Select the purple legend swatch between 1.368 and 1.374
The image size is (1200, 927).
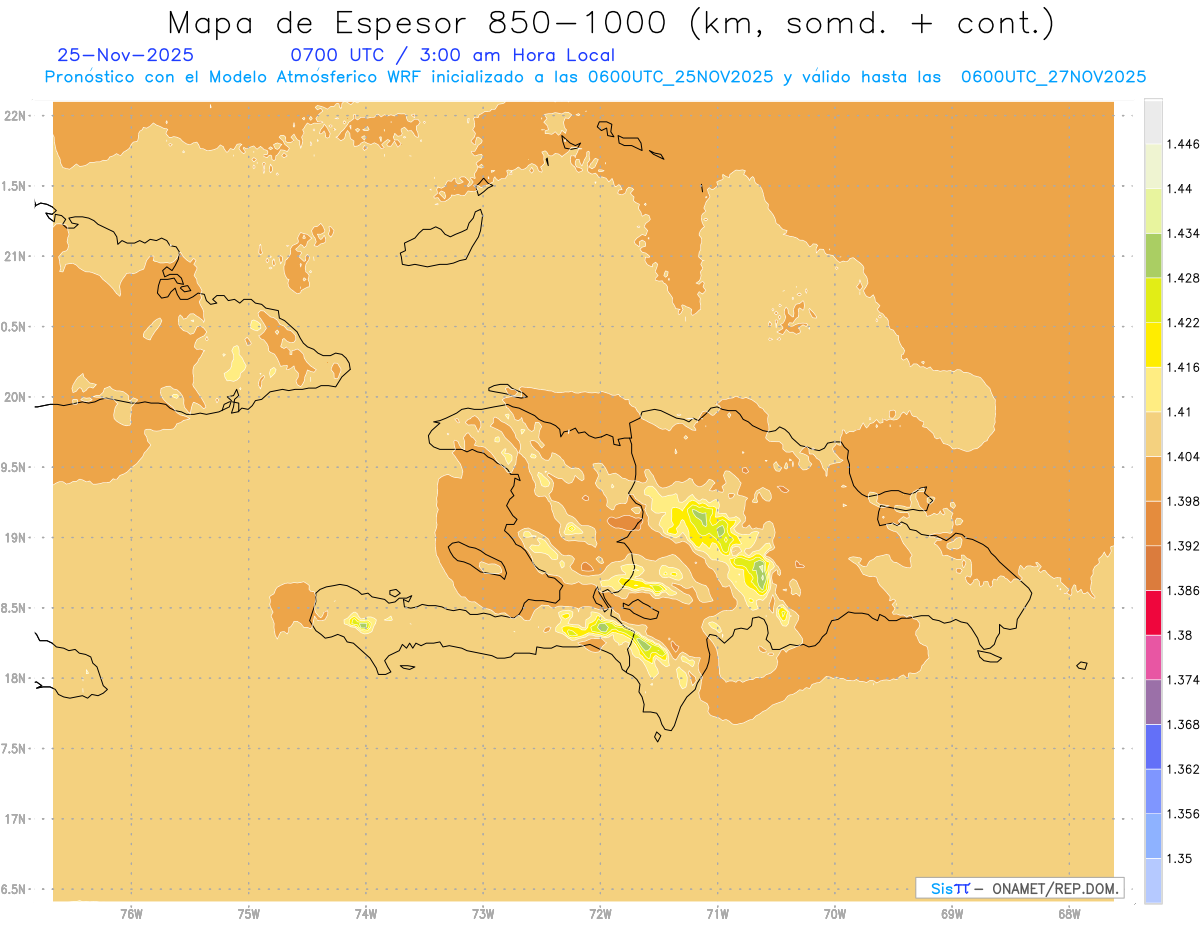pyautogui.click(x=1153, y=702)
